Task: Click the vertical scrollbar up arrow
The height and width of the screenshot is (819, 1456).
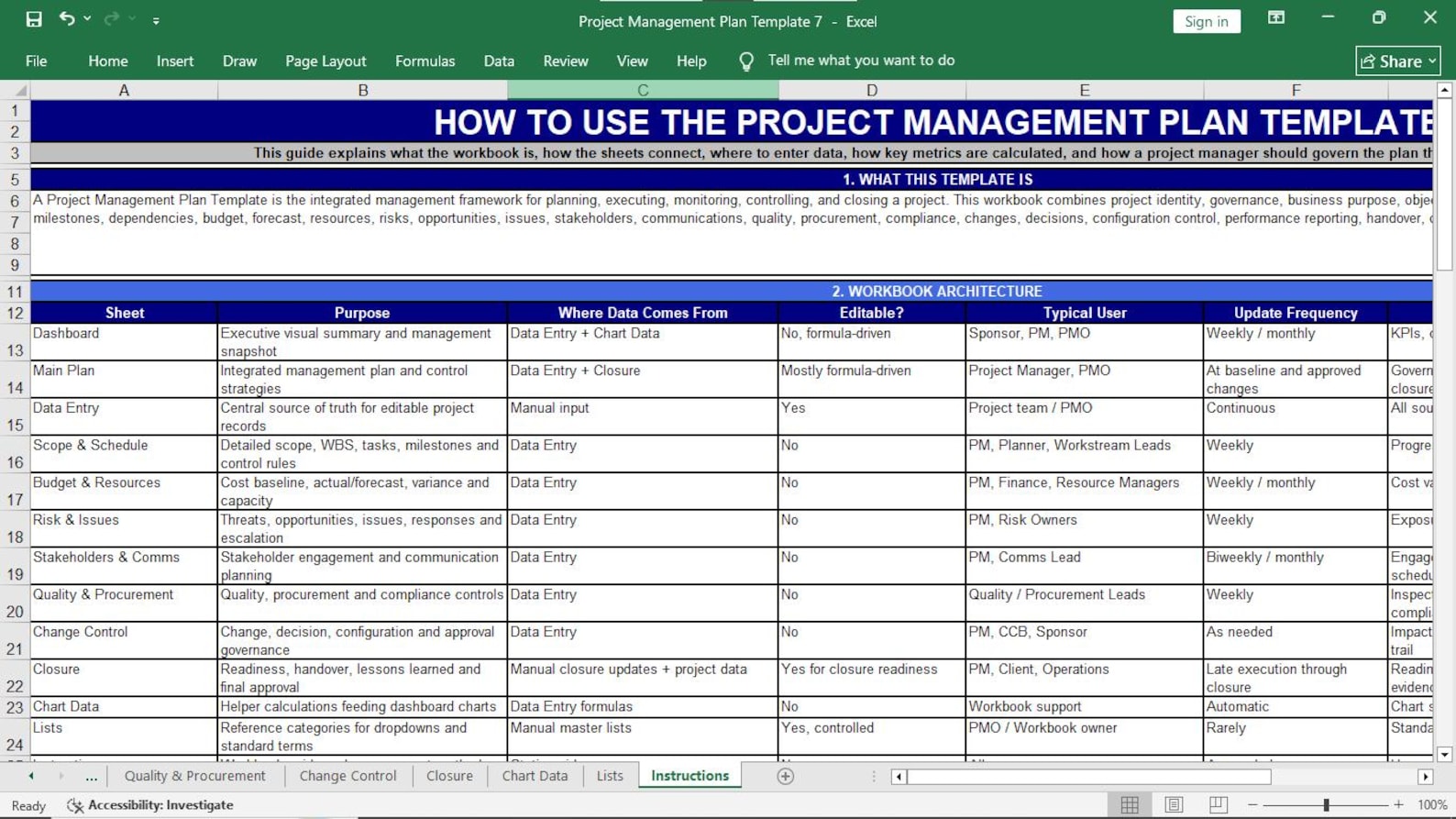Action: 1445,90
